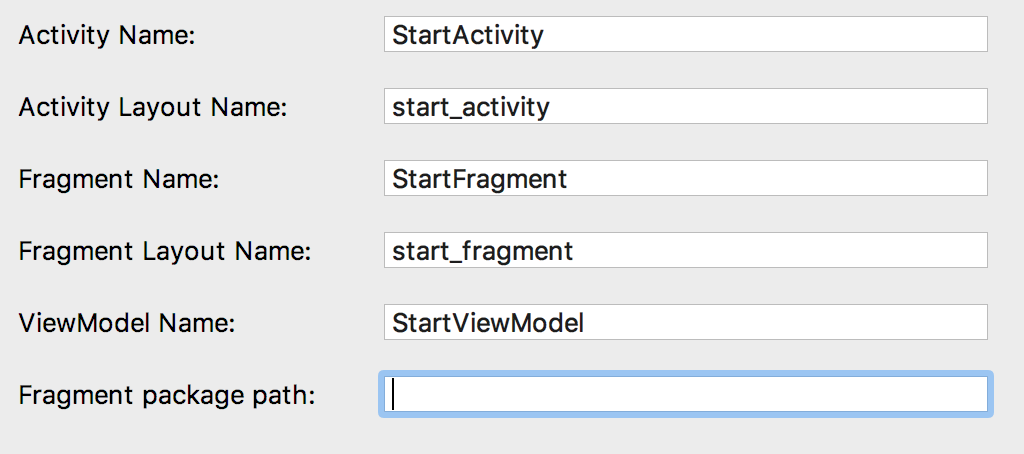Click the empty Fragment package path field
The height and width of the screenshot is (454, 1024).
pos(686,394)
